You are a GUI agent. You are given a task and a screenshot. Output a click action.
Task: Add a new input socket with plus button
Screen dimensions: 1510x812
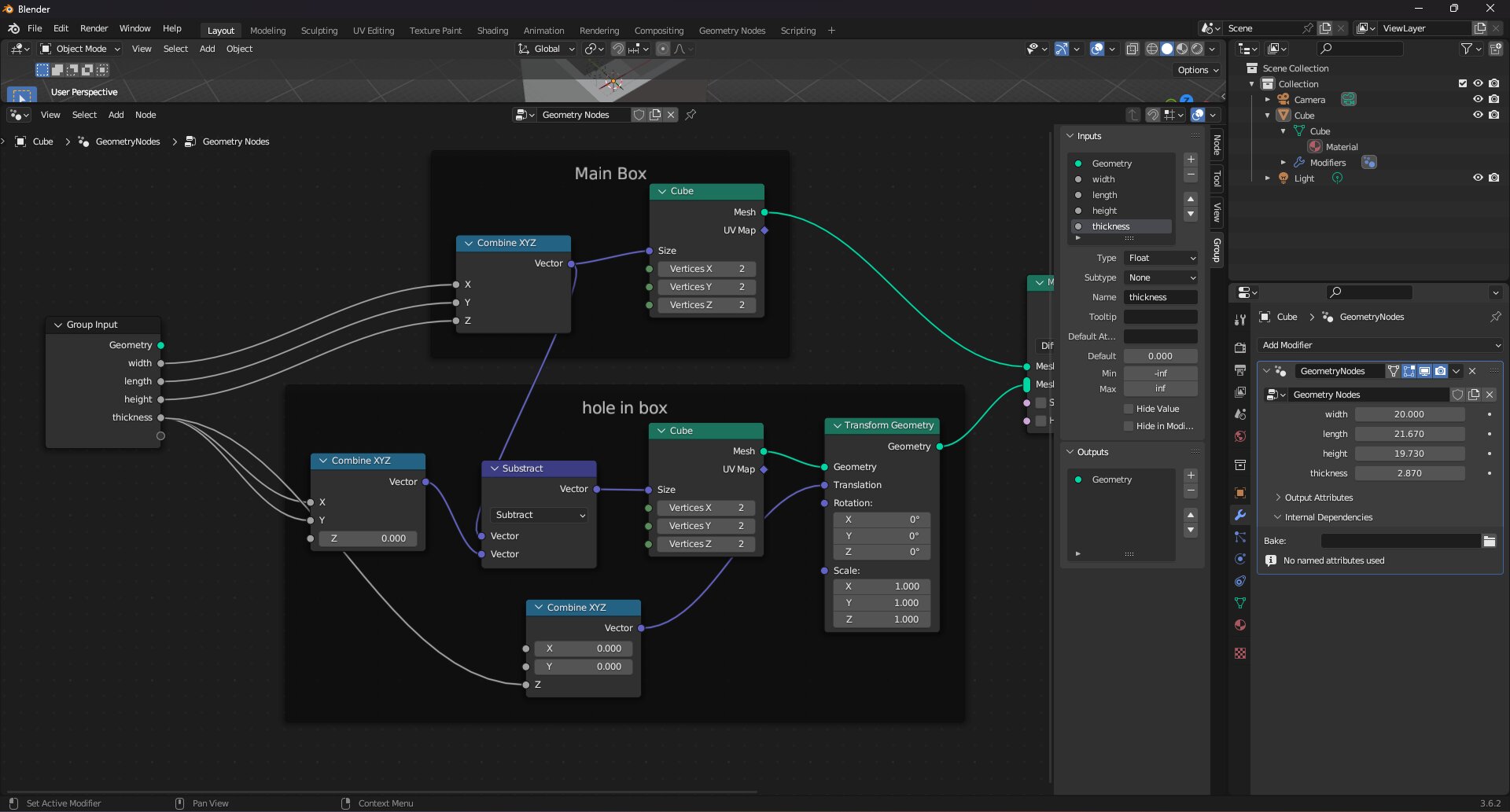(1191, 160)
